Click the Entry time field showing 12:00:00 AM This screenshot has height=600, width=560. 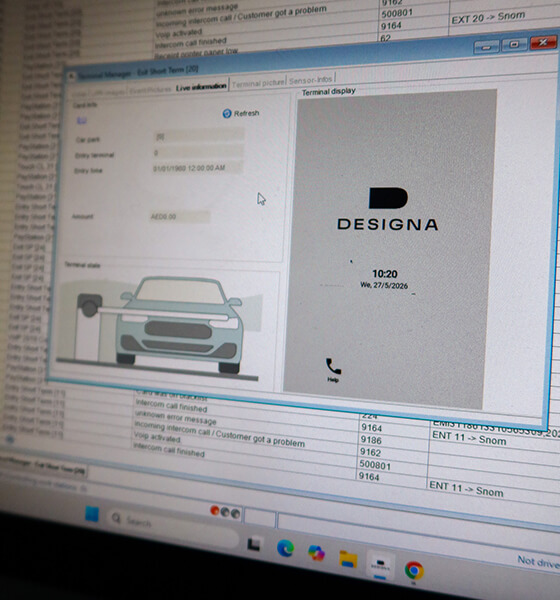tap(197, 168)
